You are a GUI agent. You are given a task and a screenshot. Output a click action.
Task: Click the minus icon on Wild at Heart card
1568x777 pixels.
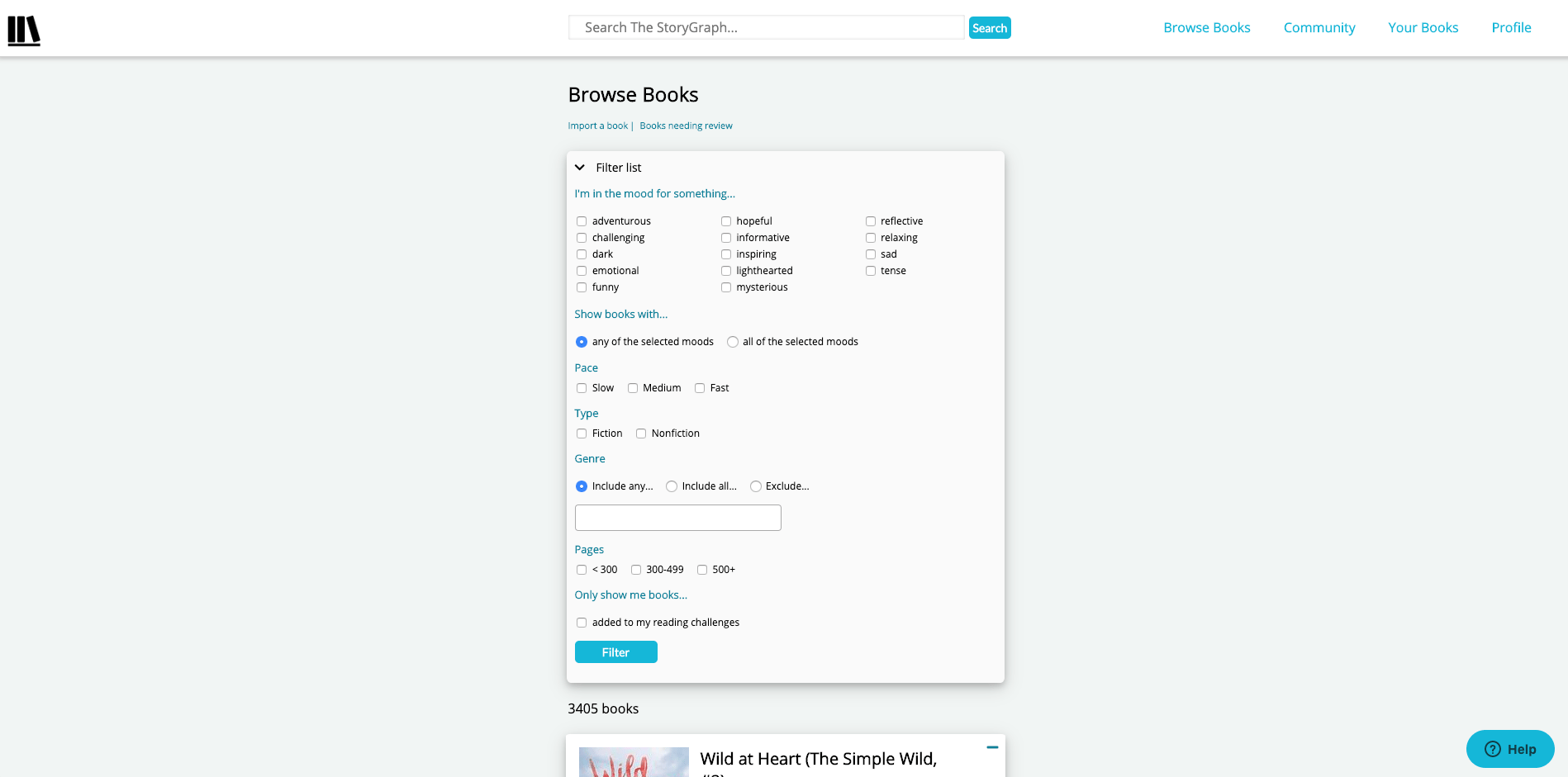992,747
